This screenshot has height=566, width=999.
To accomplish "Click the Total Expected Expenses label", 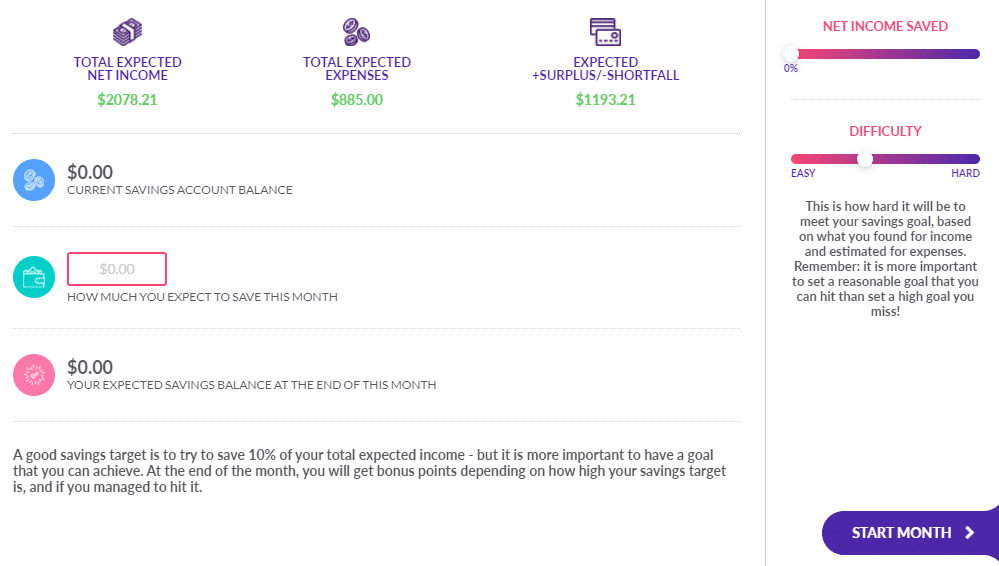I will coord(357,69).
